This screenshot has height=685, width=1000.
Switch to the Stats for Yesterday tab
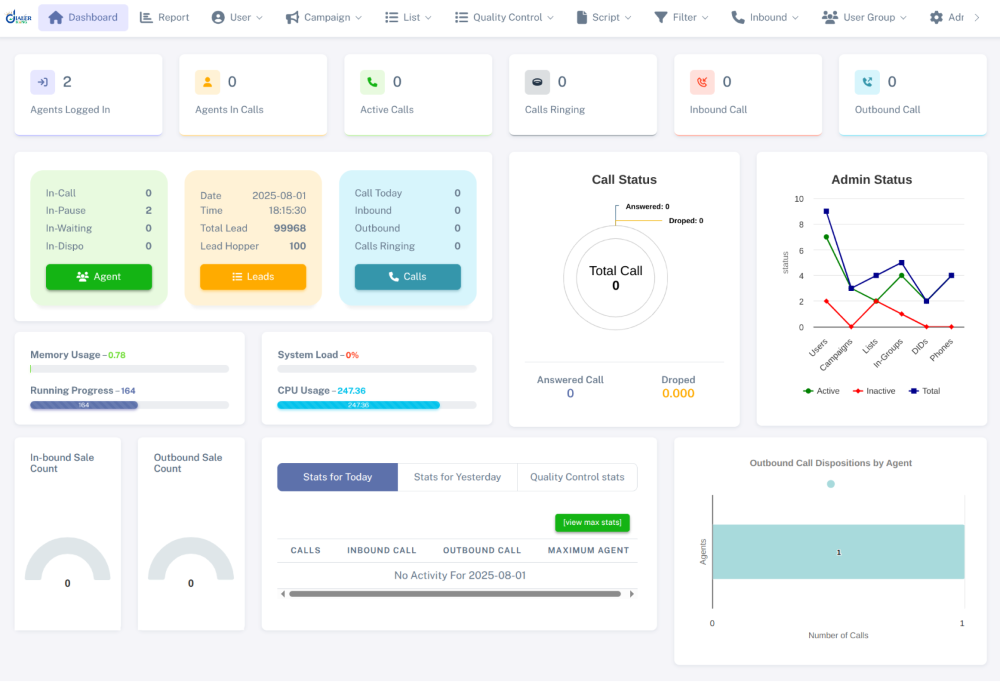click(x=457, y=477)
